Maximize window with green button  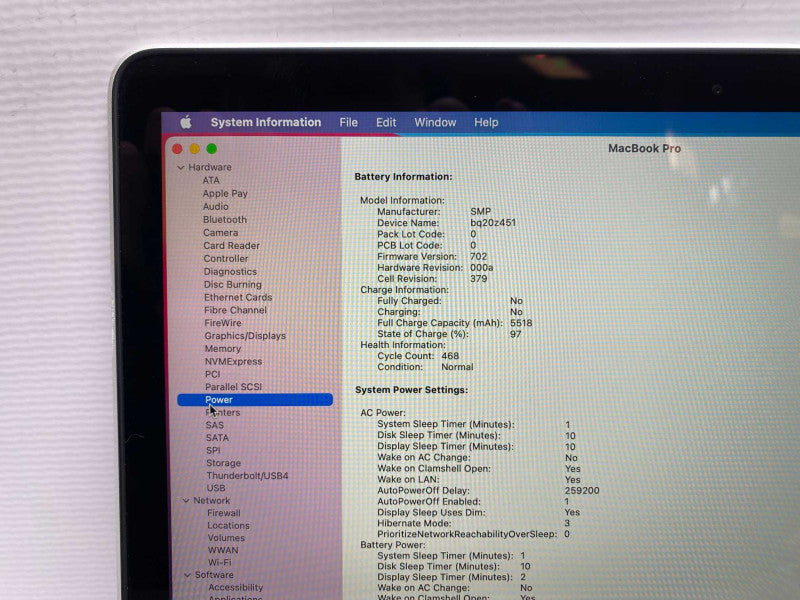[x=212, y=148]
